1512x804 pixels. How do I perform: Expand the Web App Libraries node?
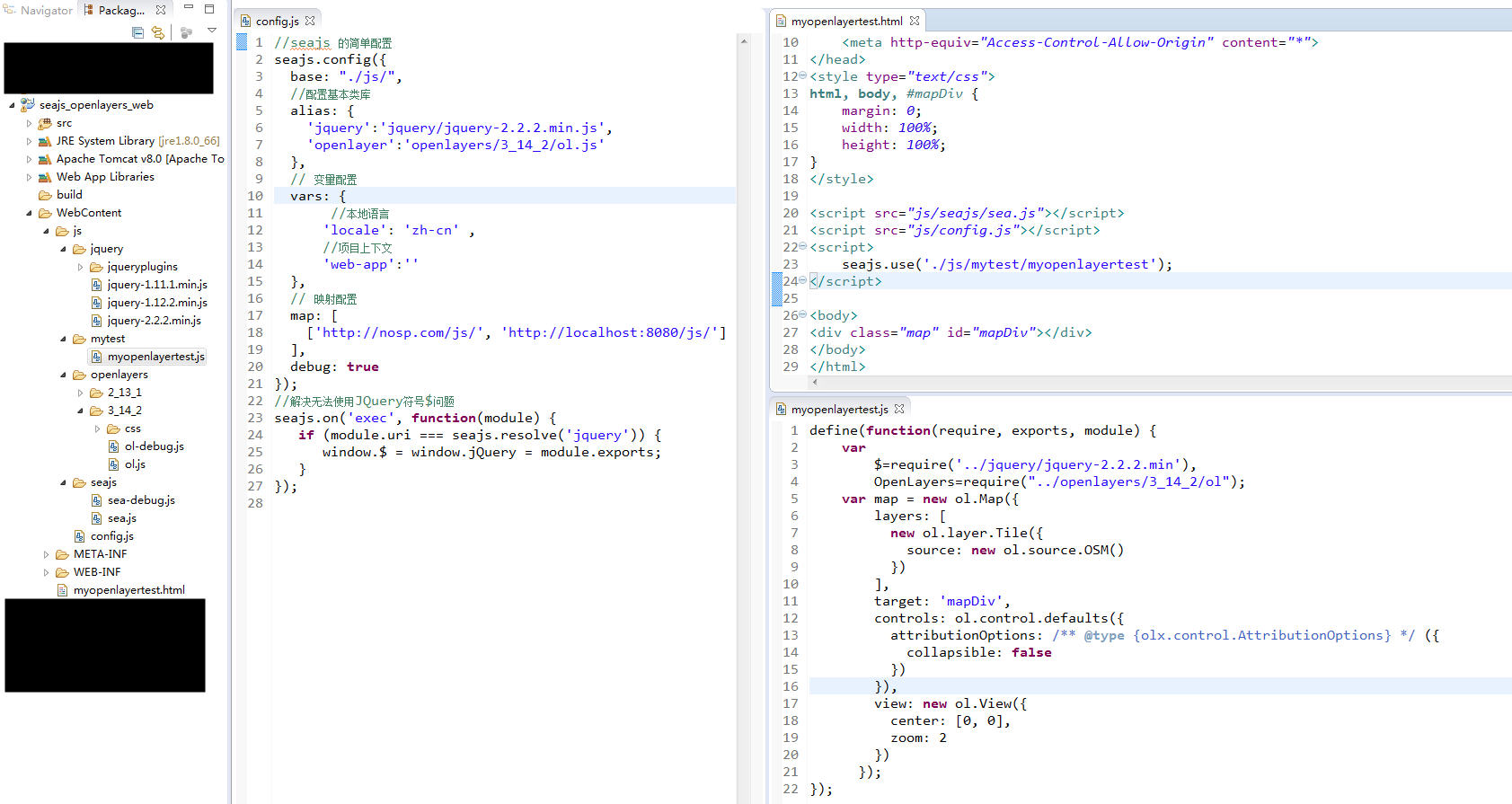[29, 177]
